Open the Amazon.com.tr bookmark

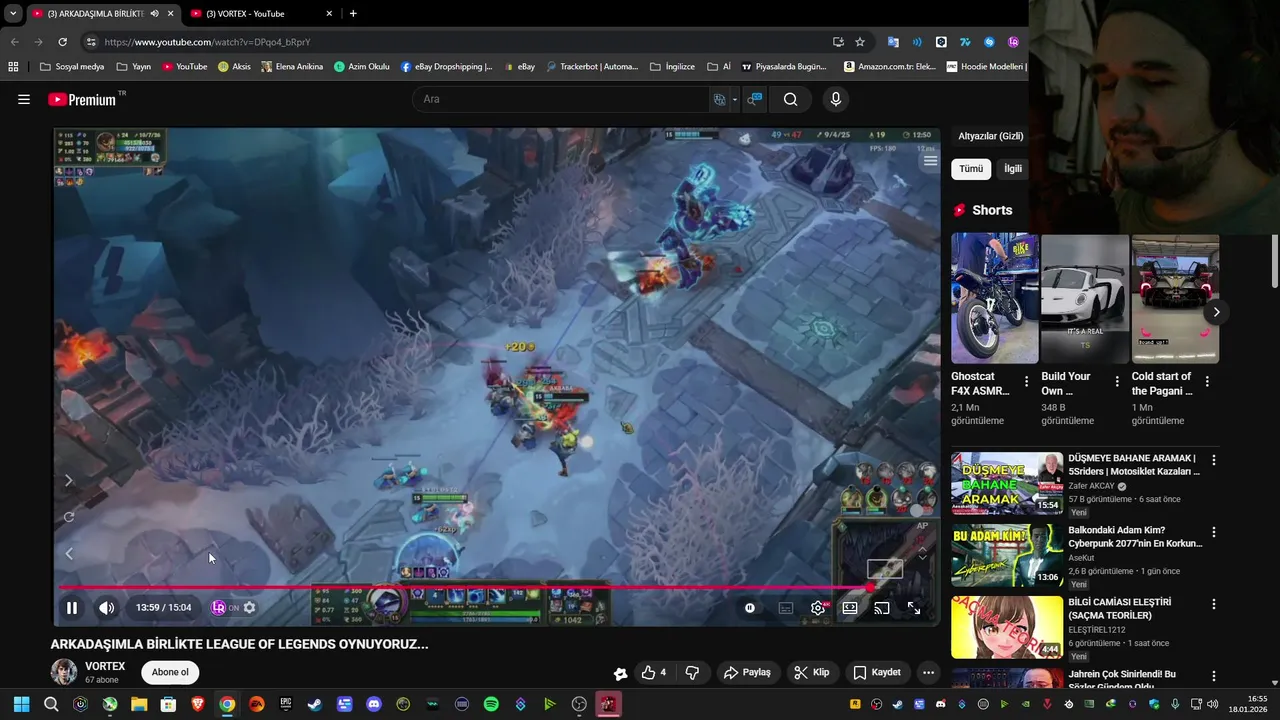click(x=889, y=67)
